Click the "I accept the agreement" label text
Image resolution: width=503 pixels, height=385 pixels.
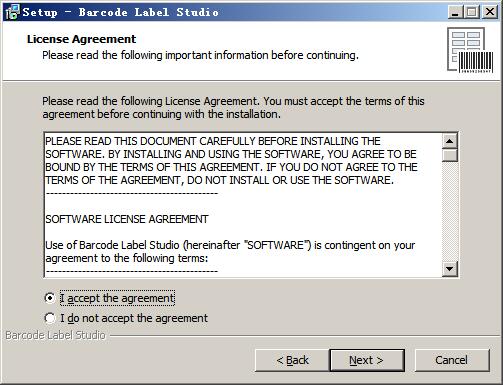tap(117, 298)
